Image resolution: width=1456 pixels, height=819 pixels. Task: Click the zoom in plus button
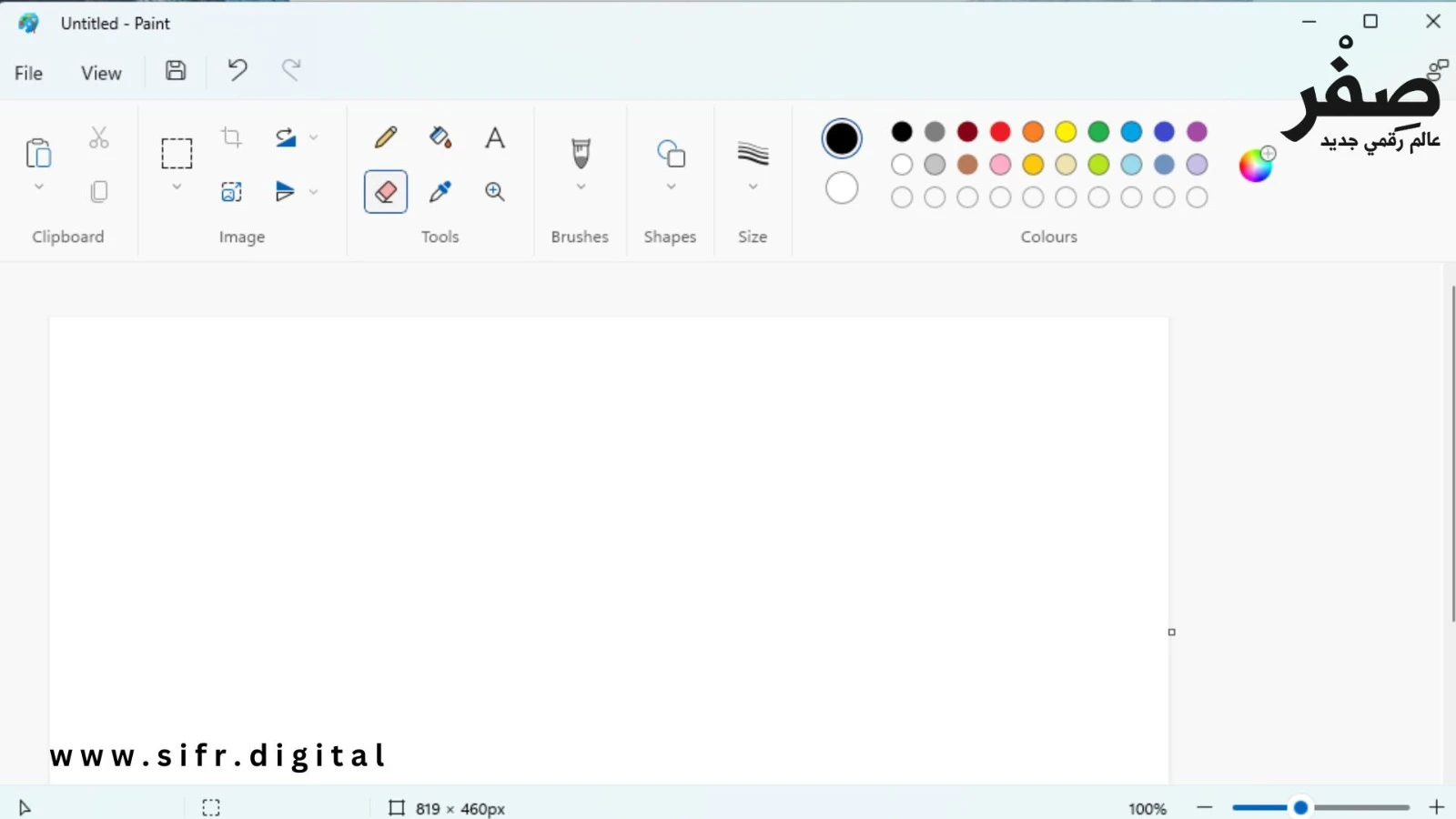1437,807
